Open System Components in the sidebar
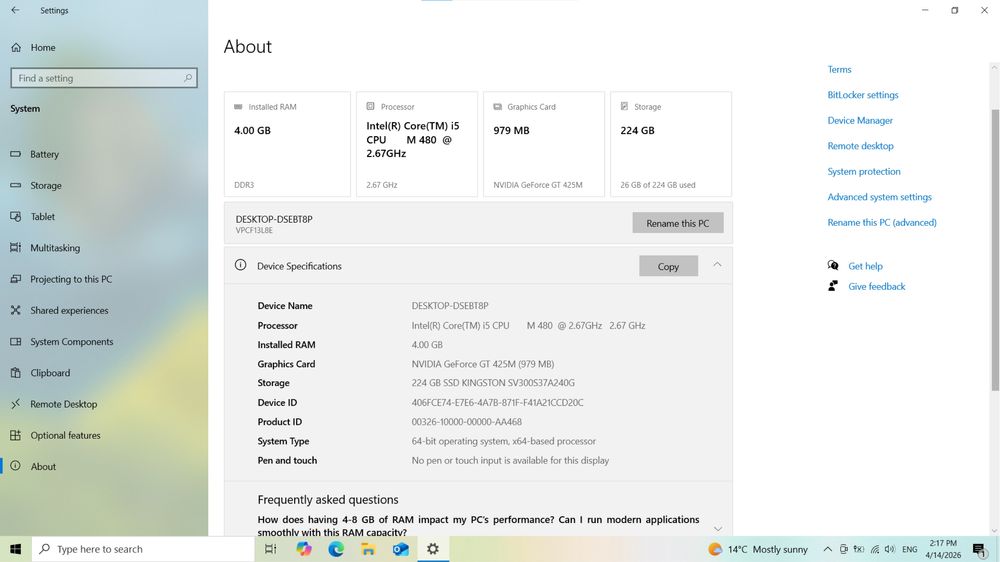The image size is (1000, 562). pyautogui.click(x=71, y=342)
